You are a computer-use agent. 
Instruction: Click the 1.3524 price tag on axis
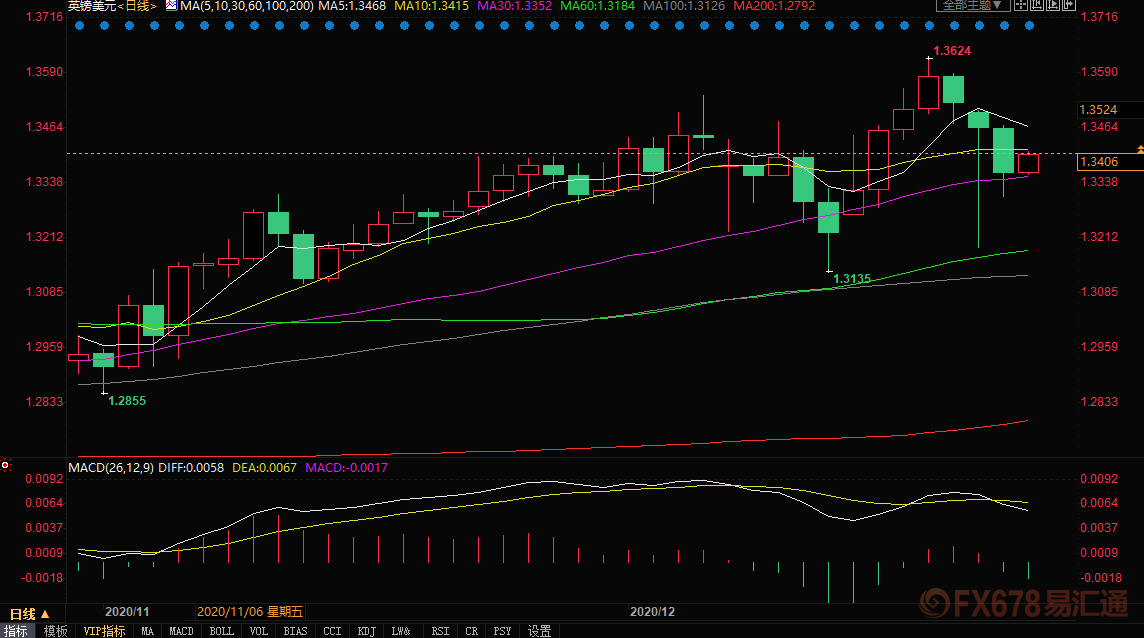click(x=1110, y=109)
